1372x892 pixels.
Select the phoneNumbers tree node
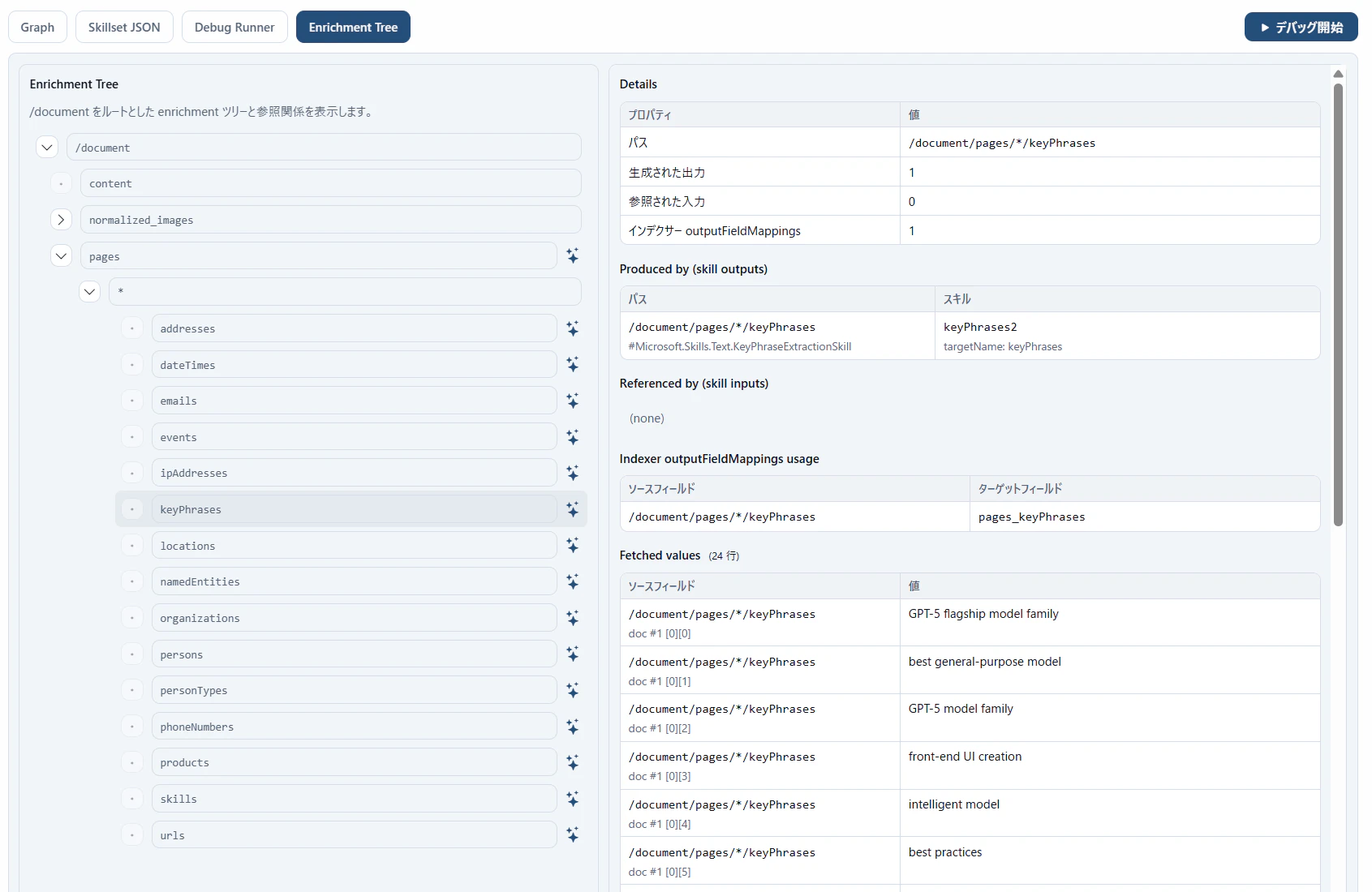[x=354, y=727]
